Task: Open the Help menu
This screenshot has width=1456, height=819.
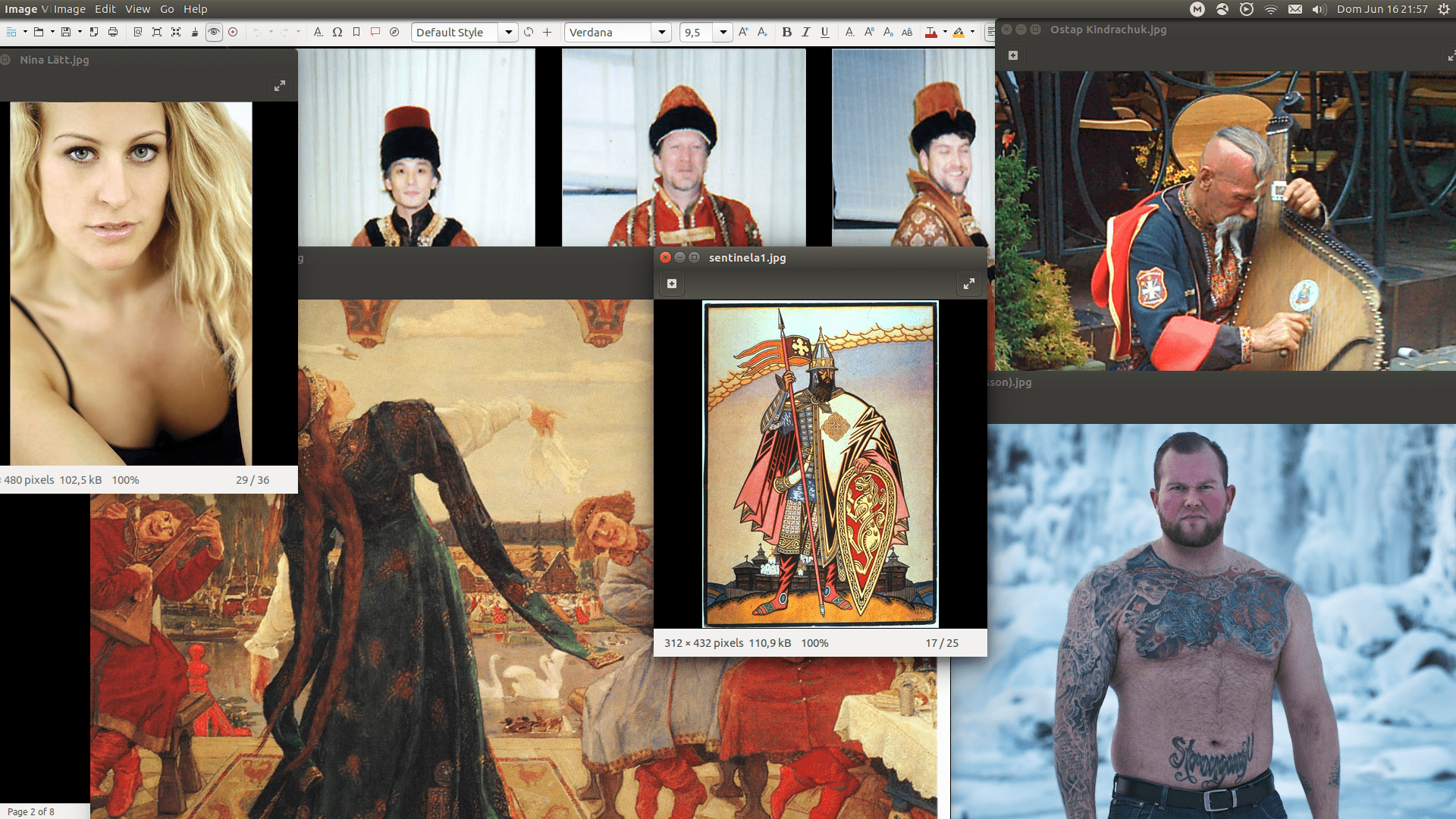Action: pyautogui.click(x=195, y=9)
